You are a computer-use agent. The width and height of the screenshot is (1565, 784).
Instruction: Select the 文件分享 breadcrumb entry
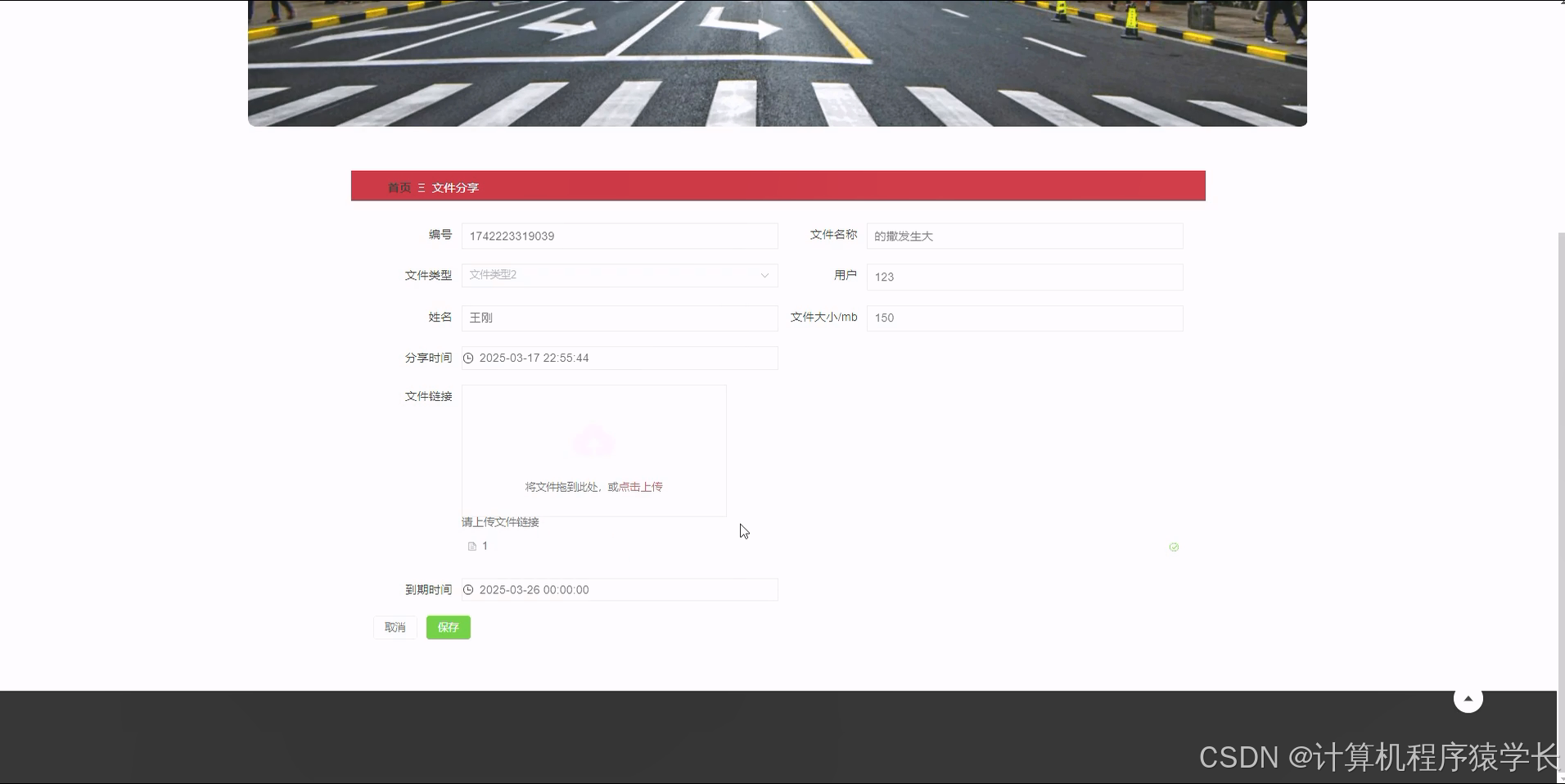pos(455,187)
